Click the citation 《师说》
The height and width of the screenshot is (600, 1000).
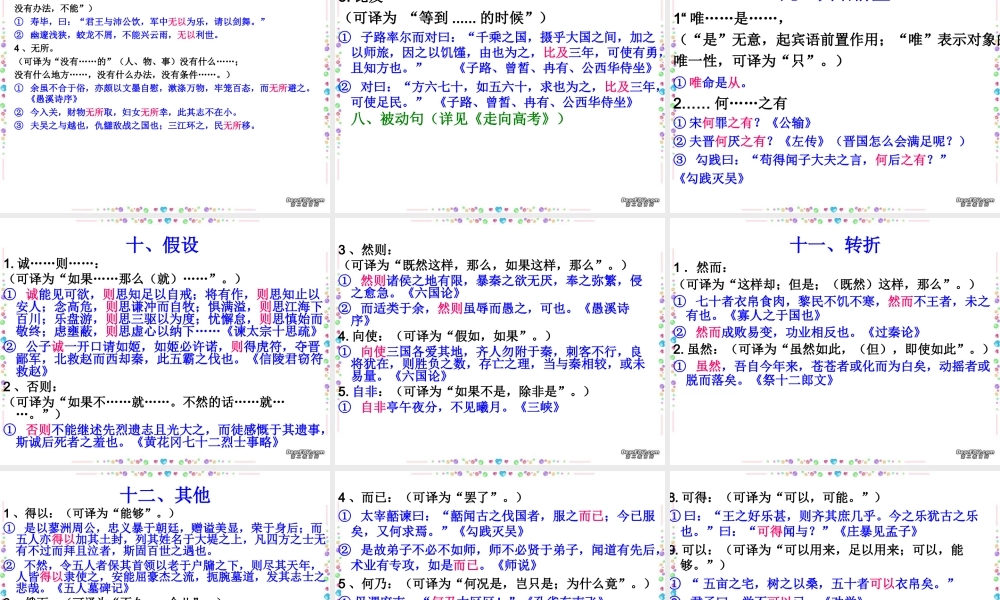point(516,565)
